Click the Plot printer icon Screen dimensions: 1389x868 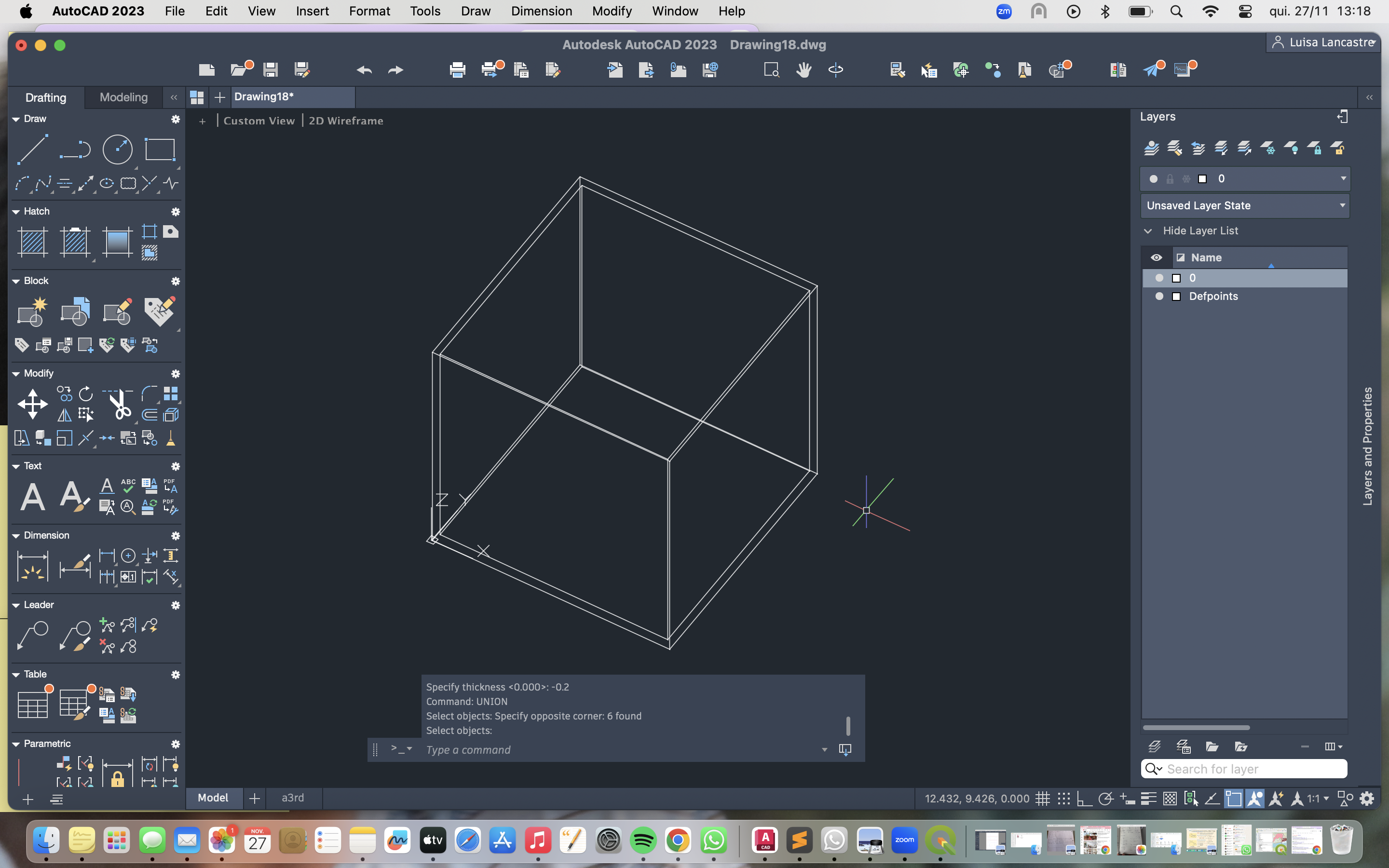pyautogui.click(x=457, y=70)
